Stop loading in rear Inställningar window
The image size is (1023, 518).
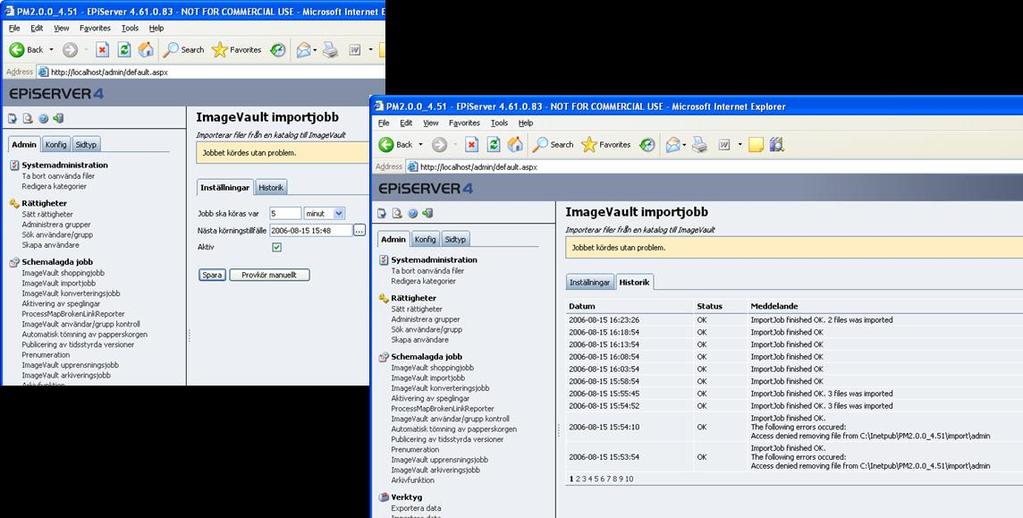[102, 50]
